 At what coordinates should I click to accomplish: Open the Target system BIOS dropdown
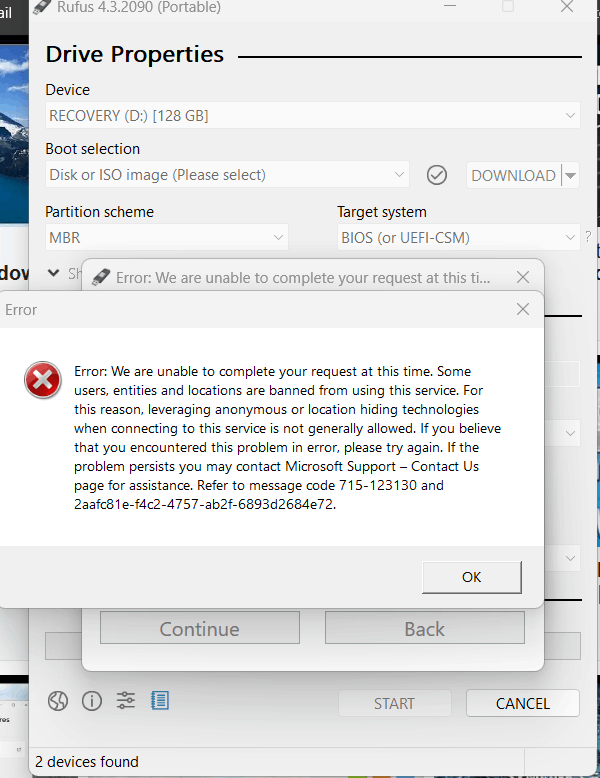(x=459, y=237)
